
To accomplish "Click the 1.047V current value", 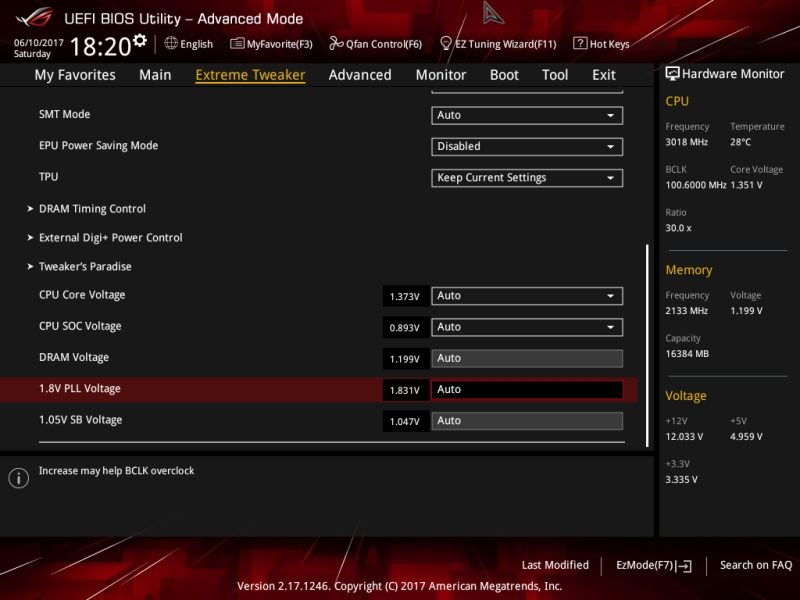I will click(405, 421).
